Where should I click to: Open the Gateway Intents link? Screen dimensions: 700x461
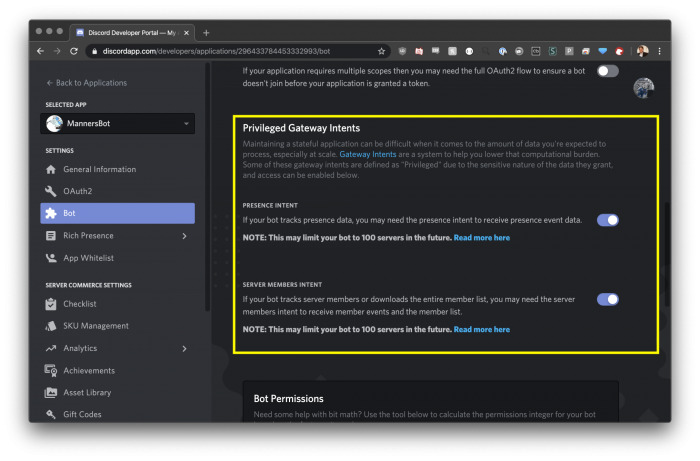(370, 155)
